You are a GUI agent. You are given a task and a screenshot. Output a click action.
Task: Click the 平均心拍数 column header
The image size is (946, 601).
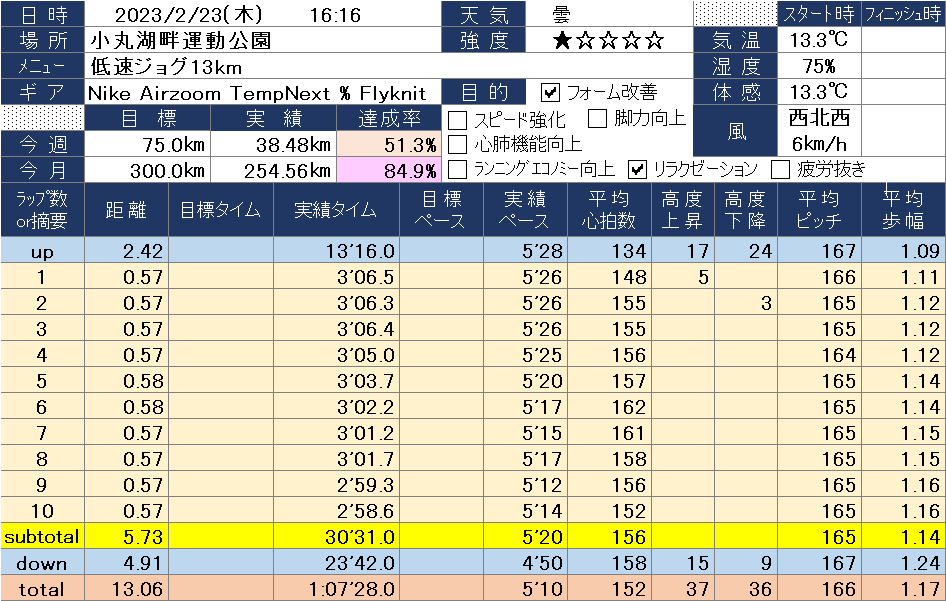pyautogui.click(x=609, y=210)
